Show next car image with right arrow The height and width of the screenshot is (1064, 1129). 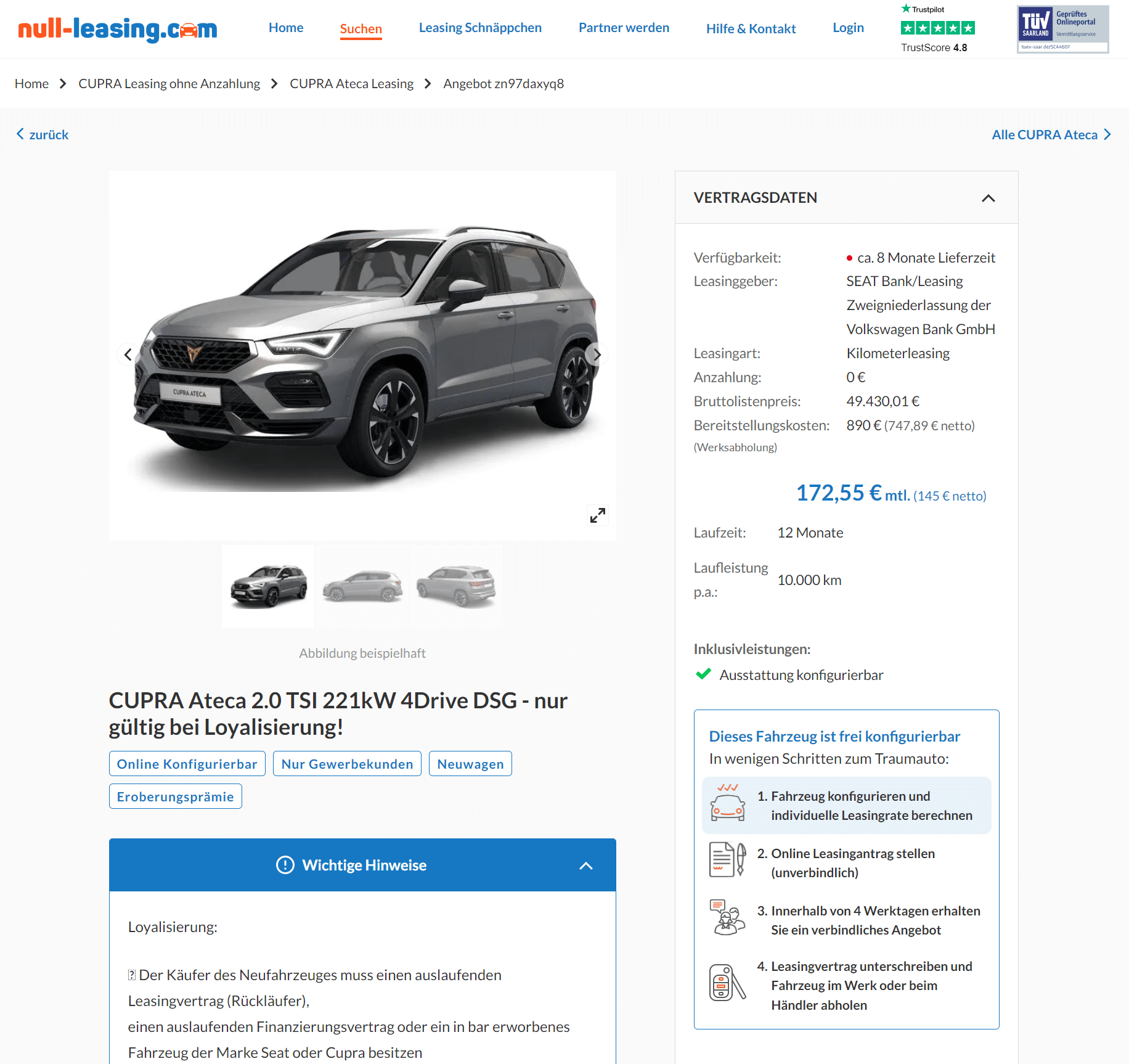tap(597, 354)
